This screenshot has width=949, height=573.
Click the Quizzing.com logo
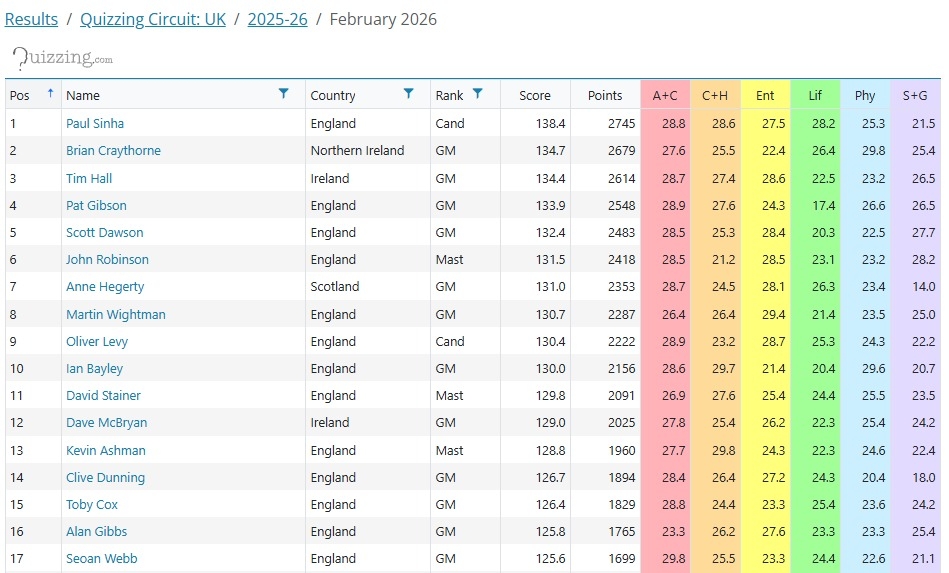point(62,58)
